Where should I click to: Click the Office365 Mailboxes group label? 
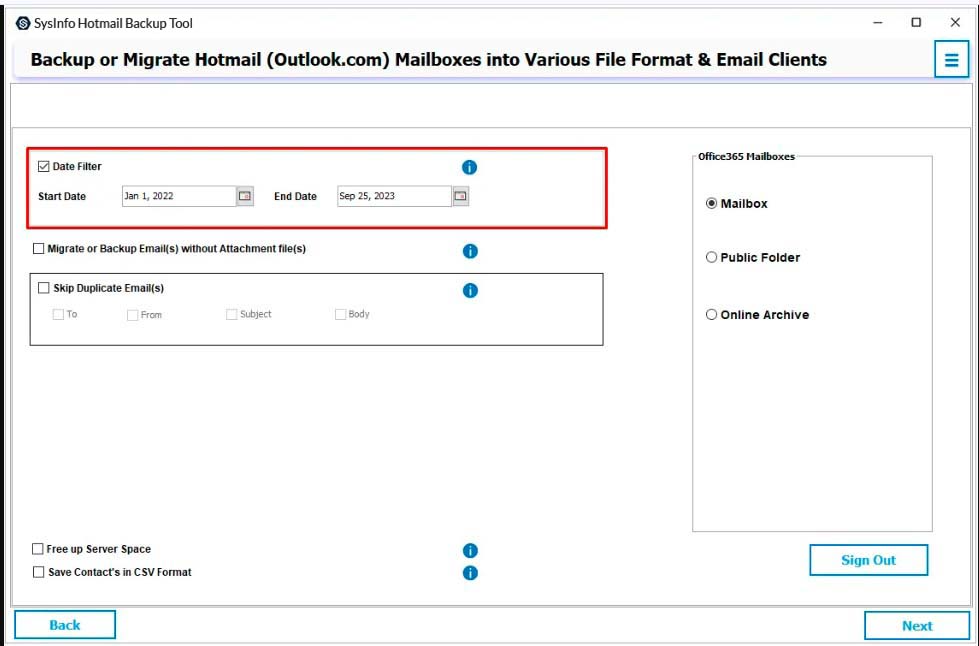click(x=746, y=157)
